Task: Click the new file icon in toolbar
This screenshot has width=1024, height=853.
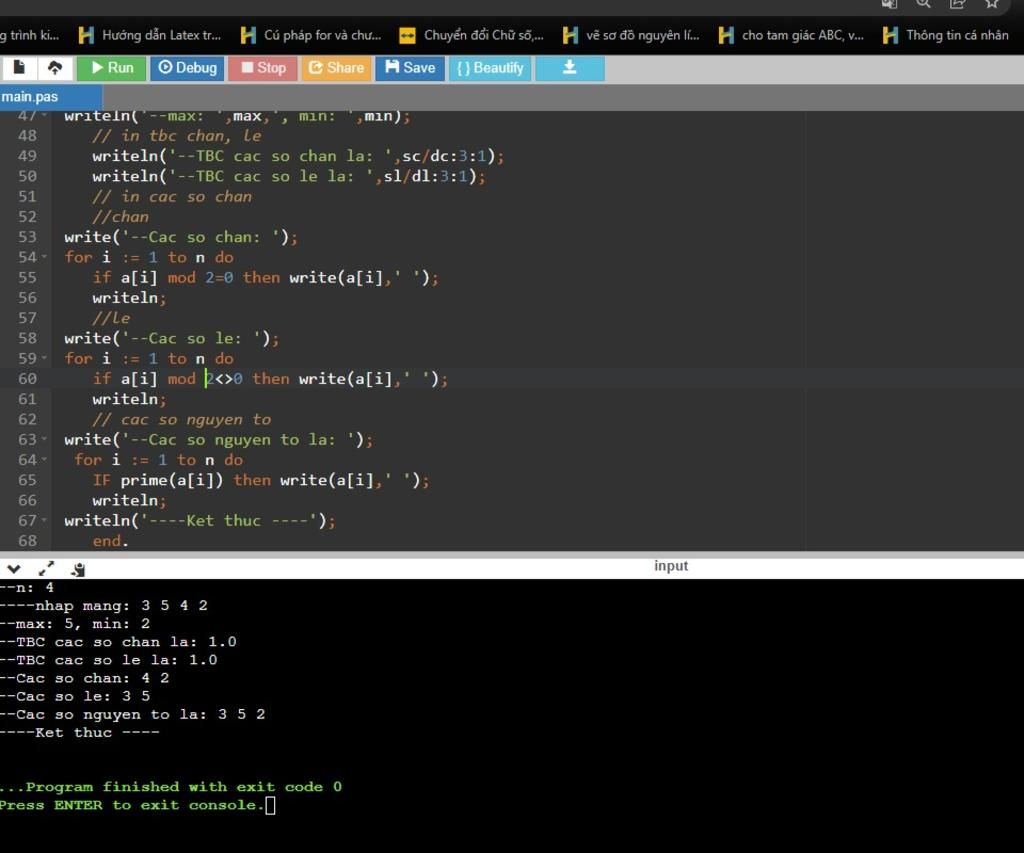Action: coord(19,68)
